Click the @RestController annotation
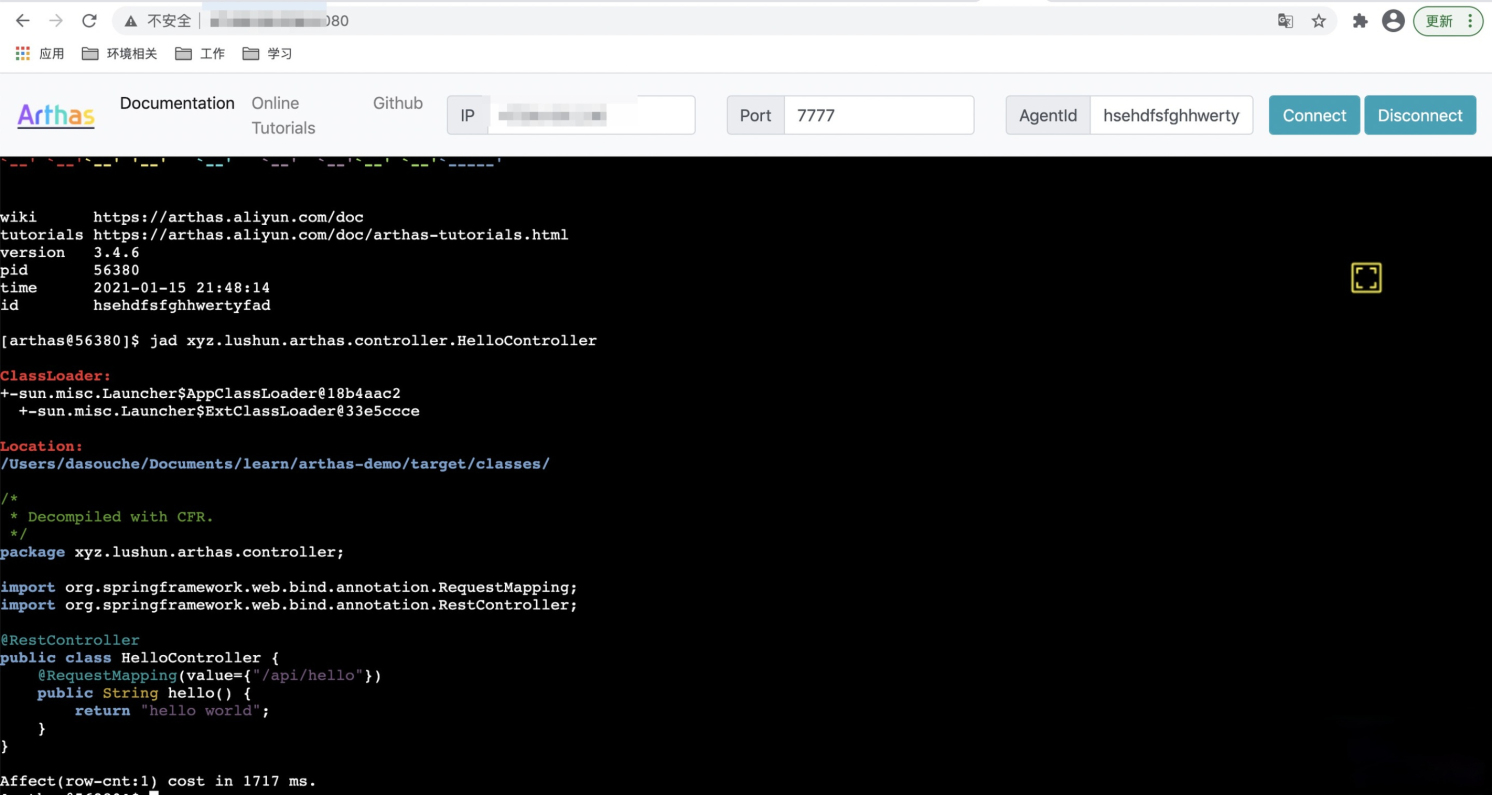 click(70, 640)
